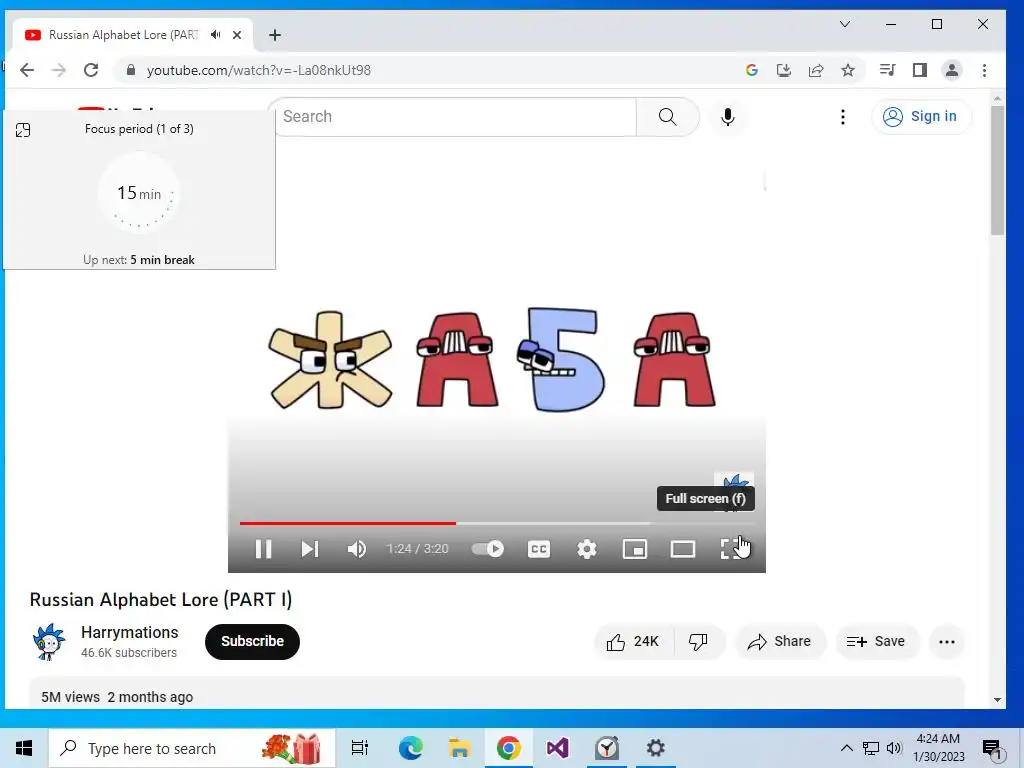The image size is (1024, 768).
Task: Open more actions ellipsis under video
Action: pos(946,642)
